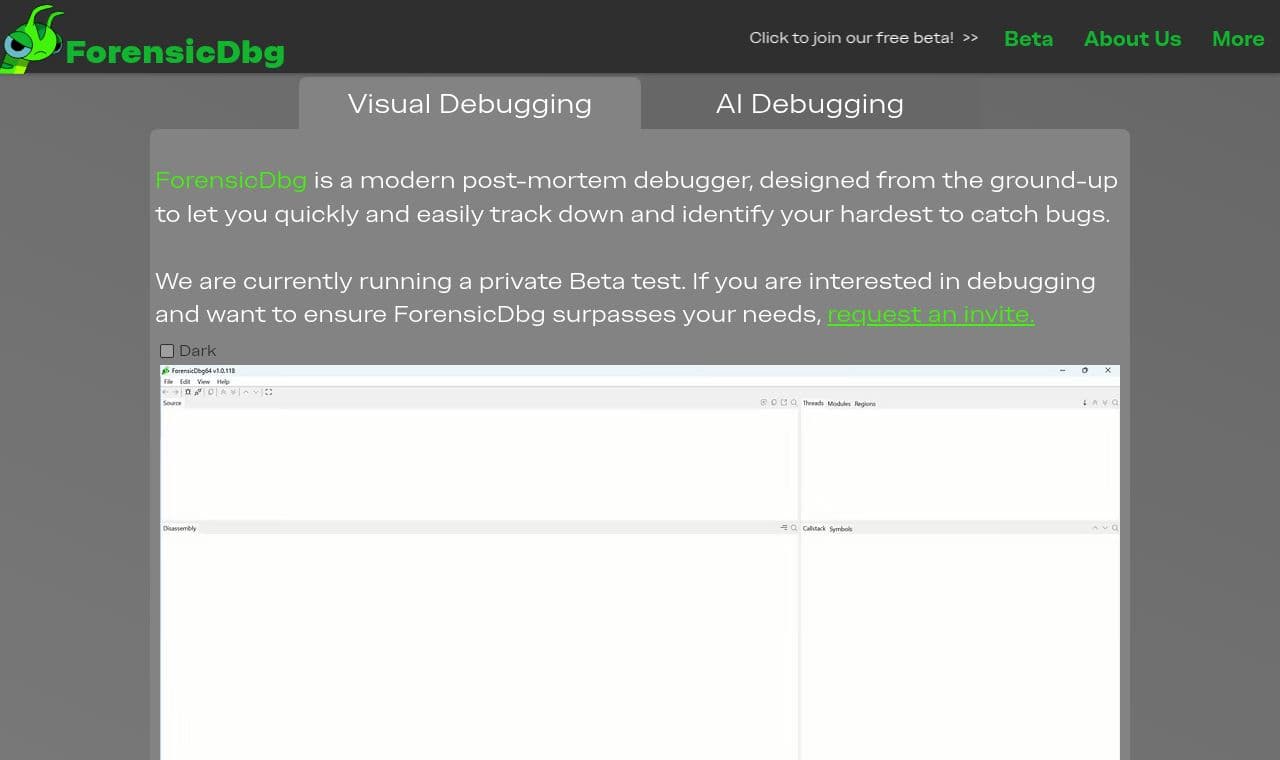Click the fullscreen icon in debugger toolbar
1280x760 pixels.
click(x=268, y=392)
